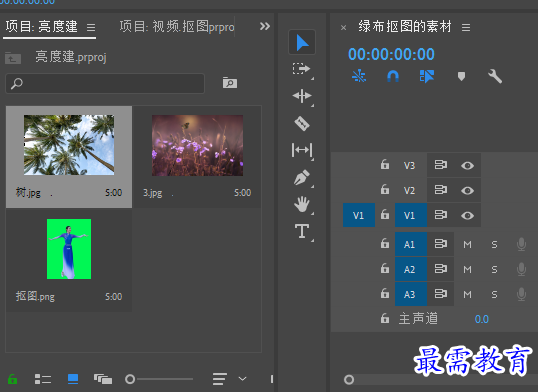This screenshot has width=538, height=392.
Task: Select the Ripple Edit tool
Action: click(x=302, y=96)
